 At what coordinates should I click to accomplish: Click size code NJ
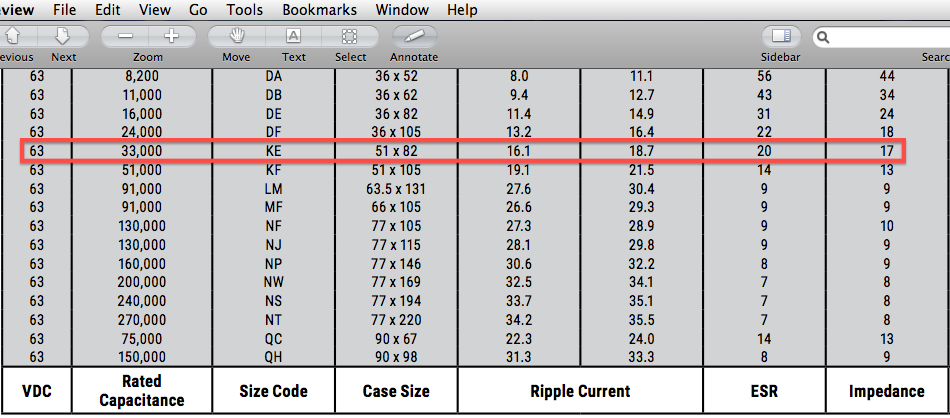pos(274,245)
